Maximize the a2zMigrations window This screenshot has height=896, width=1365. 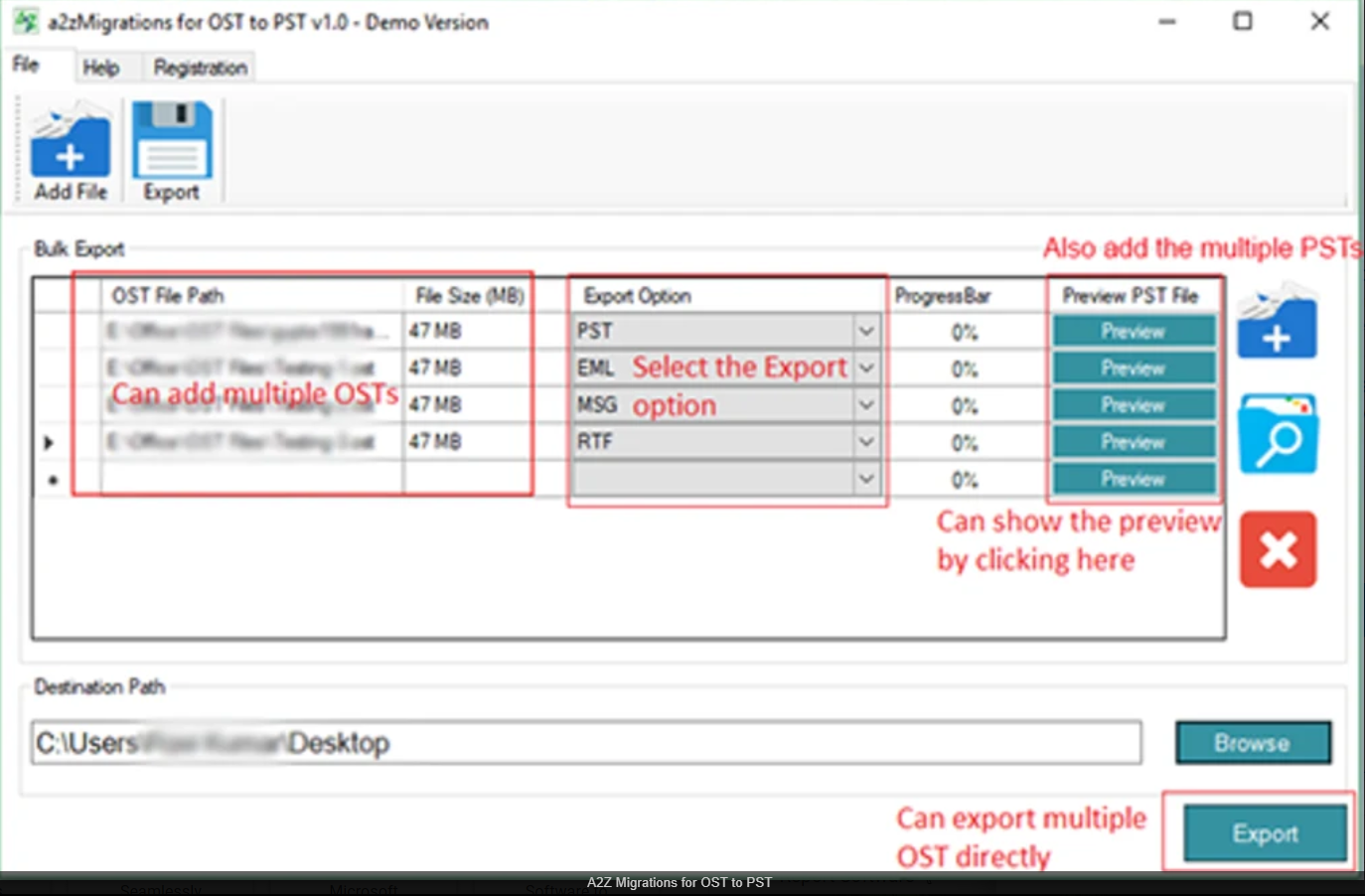point(1243,21)
